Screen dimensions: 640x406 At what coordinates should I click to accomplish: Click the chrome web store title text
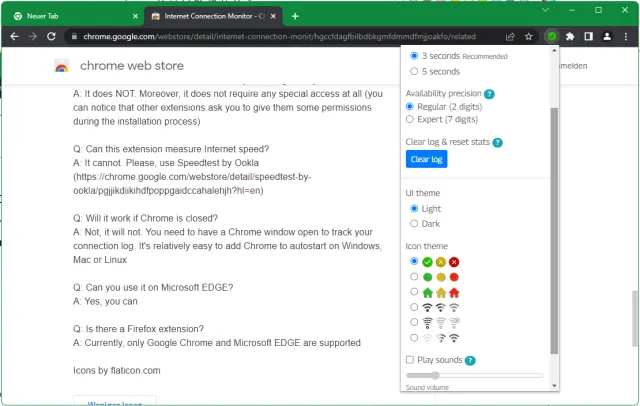coord(132,66)
